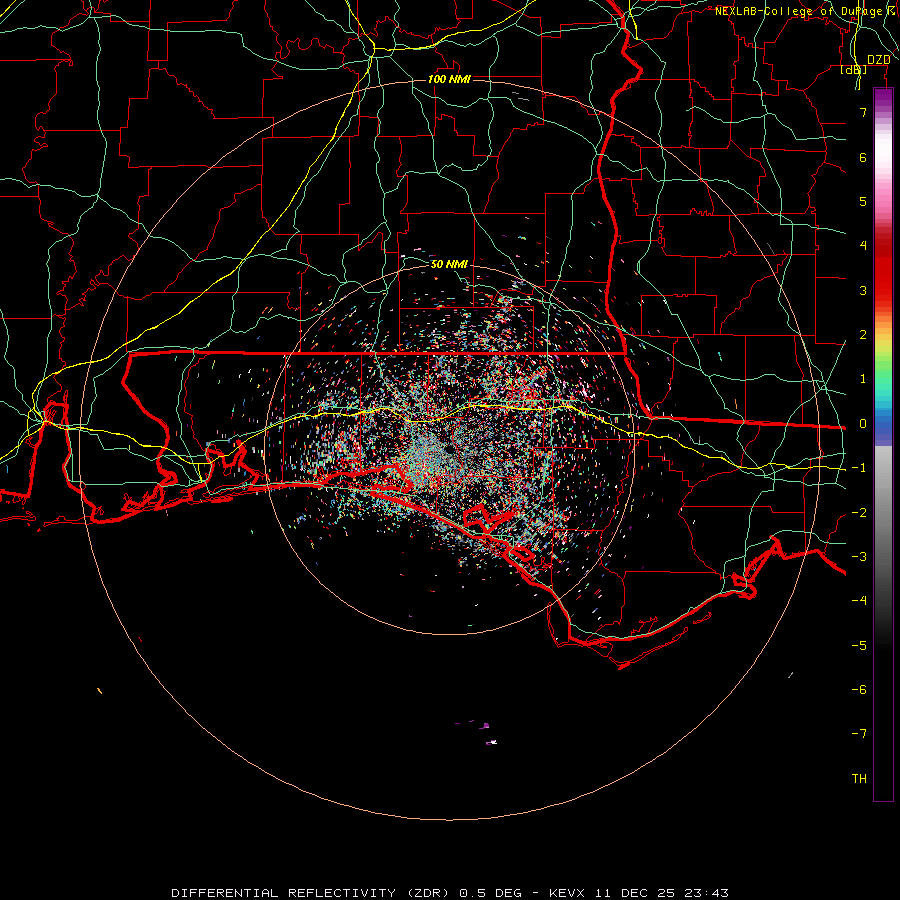Click the "5" value on the color scale

coord(863,201)
